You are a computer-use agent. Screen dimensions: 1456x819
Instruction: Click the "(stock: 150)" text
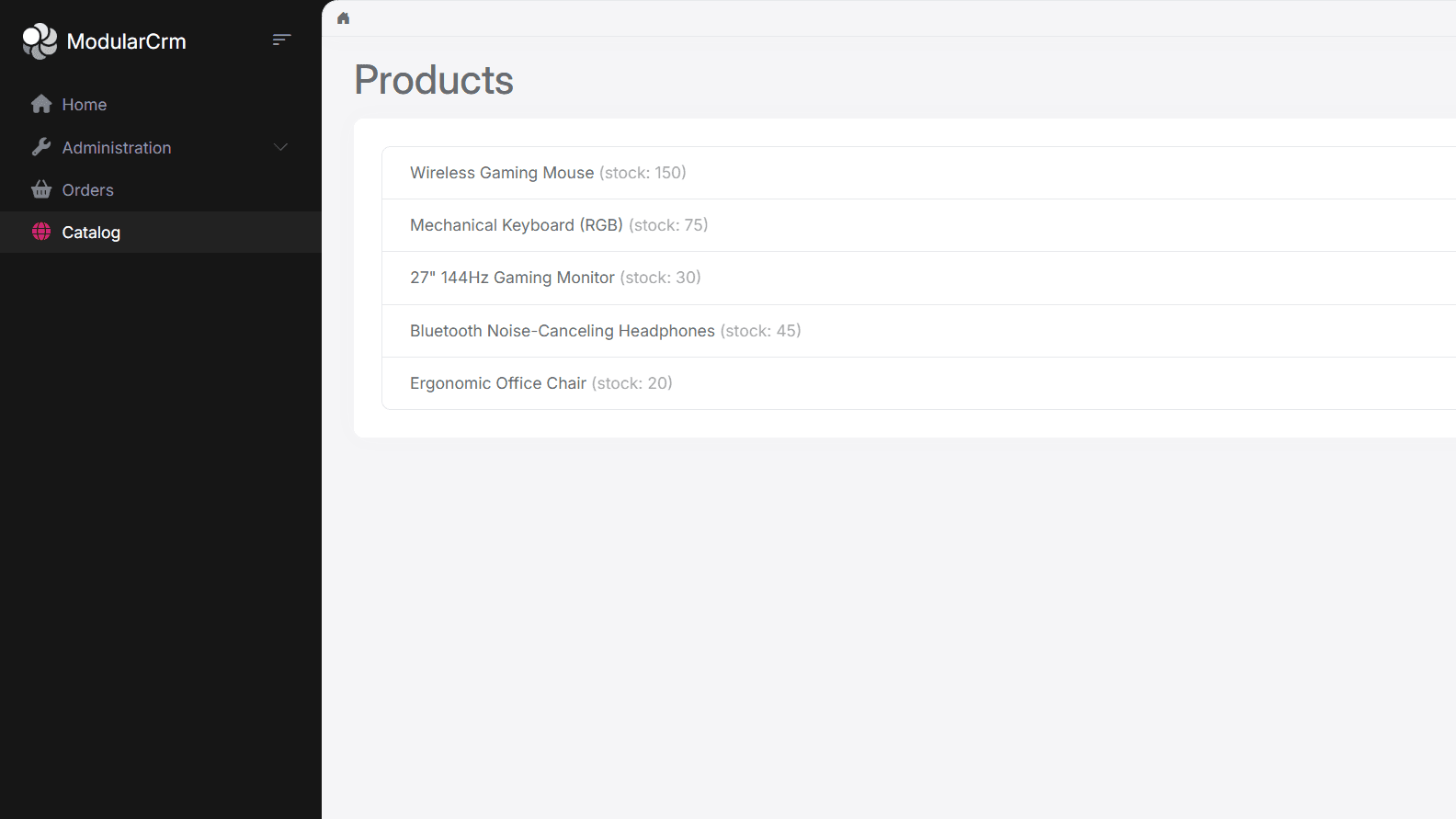pyautogui.click(x=643, y=173)
